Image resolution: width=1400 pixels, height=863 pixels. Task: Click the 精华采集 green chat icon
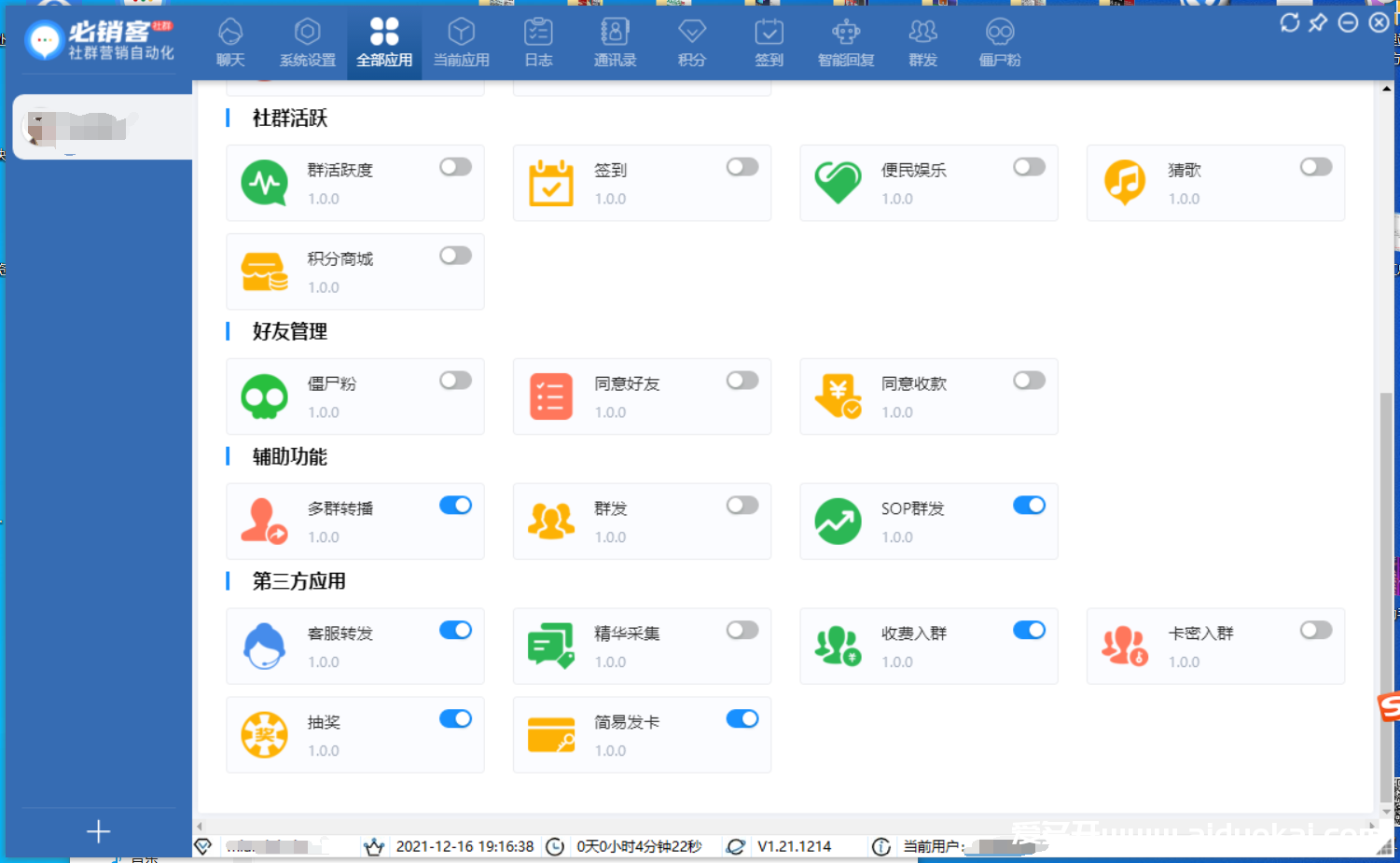point(551,646)
